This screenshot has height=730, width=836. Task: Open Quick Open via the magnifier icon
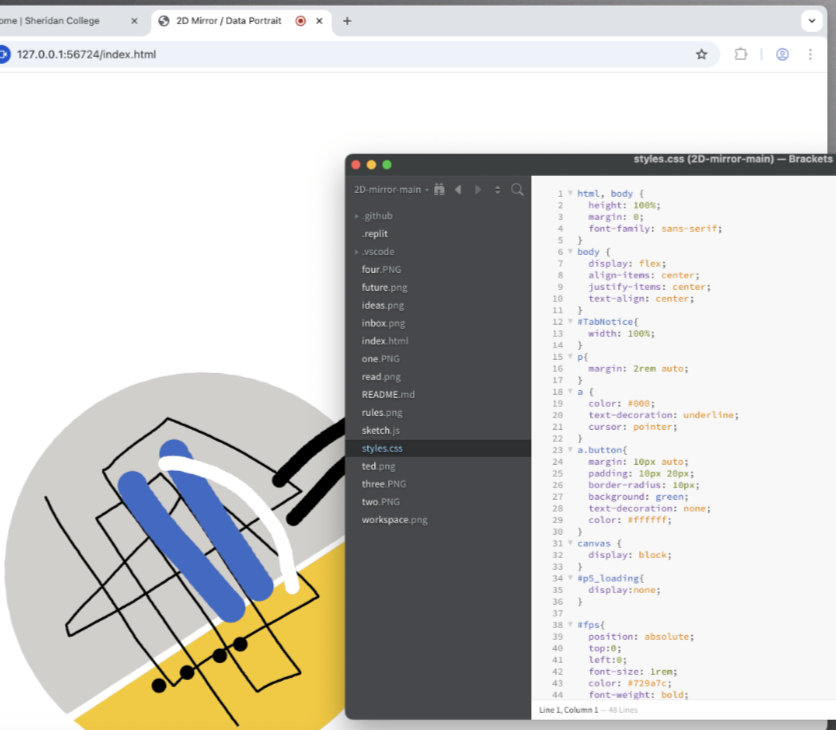pos(518,190)
